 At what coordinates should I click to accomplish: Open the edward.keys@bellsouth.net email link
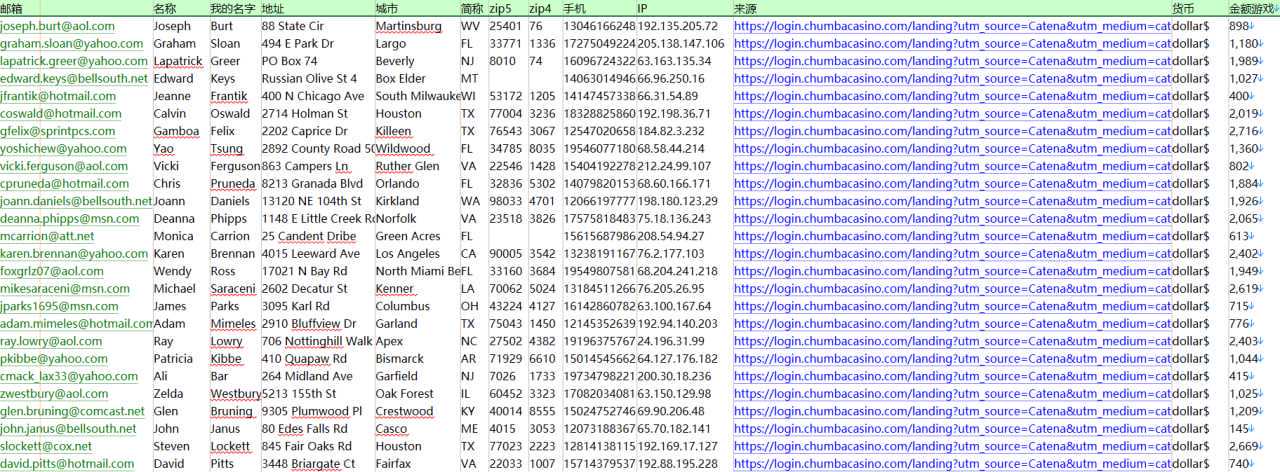click(x=74, y=79)
